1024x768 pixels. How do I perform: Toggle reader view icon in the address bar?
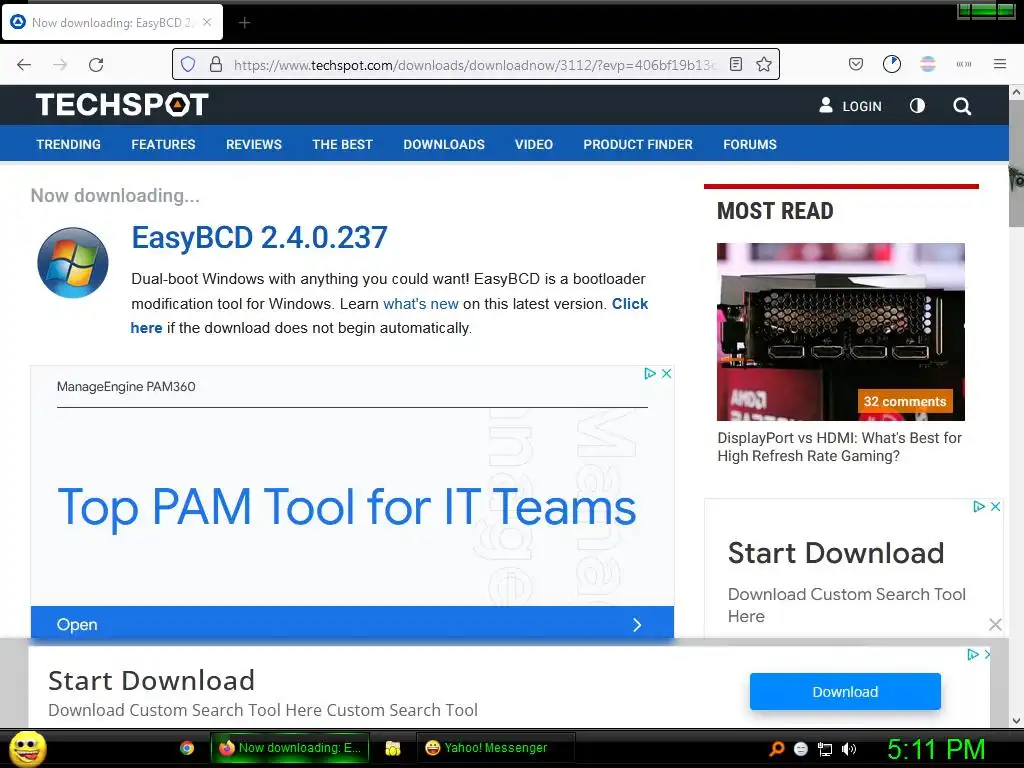(x=736, y=64)
